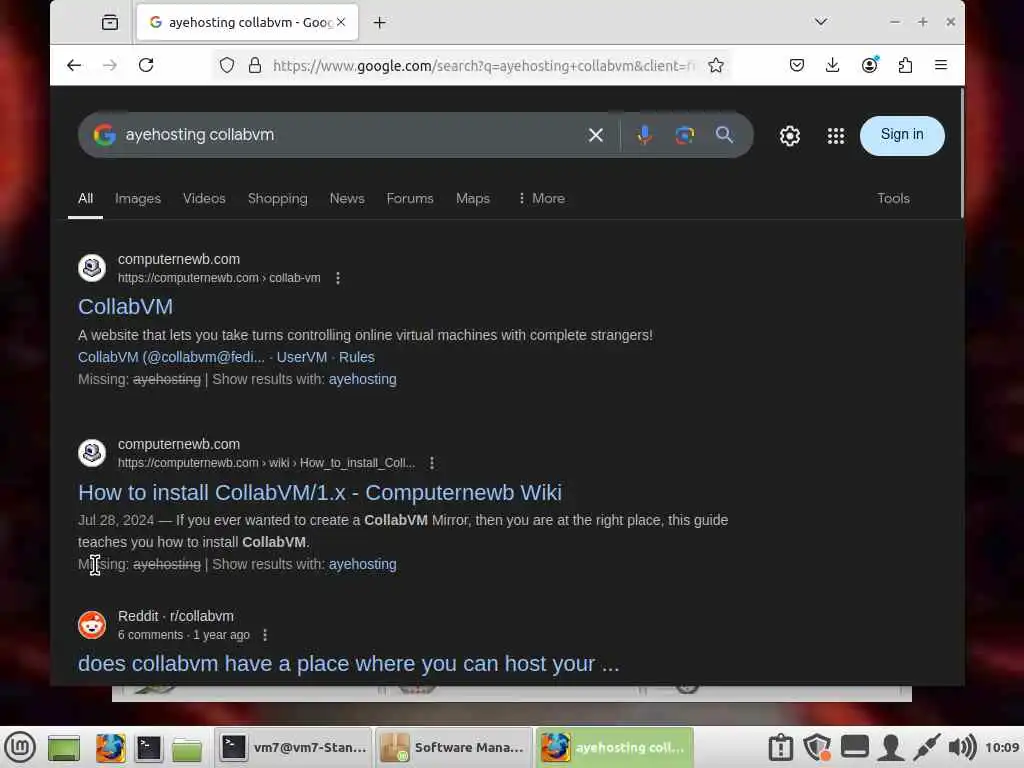
Task: Search by image with Google Lens icon
Action: tap(684, 135)
